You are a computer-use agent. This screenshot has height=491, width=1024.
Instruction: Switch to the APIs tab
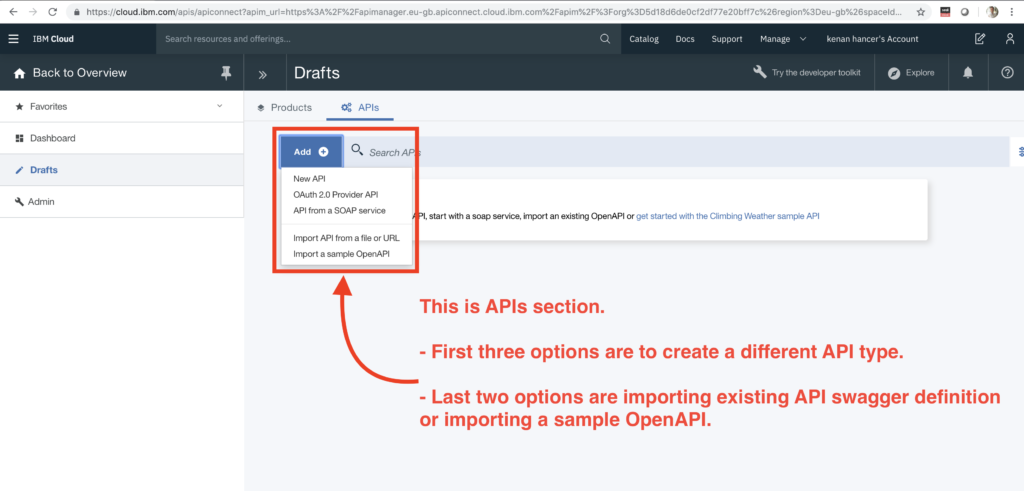pos(360,108)
